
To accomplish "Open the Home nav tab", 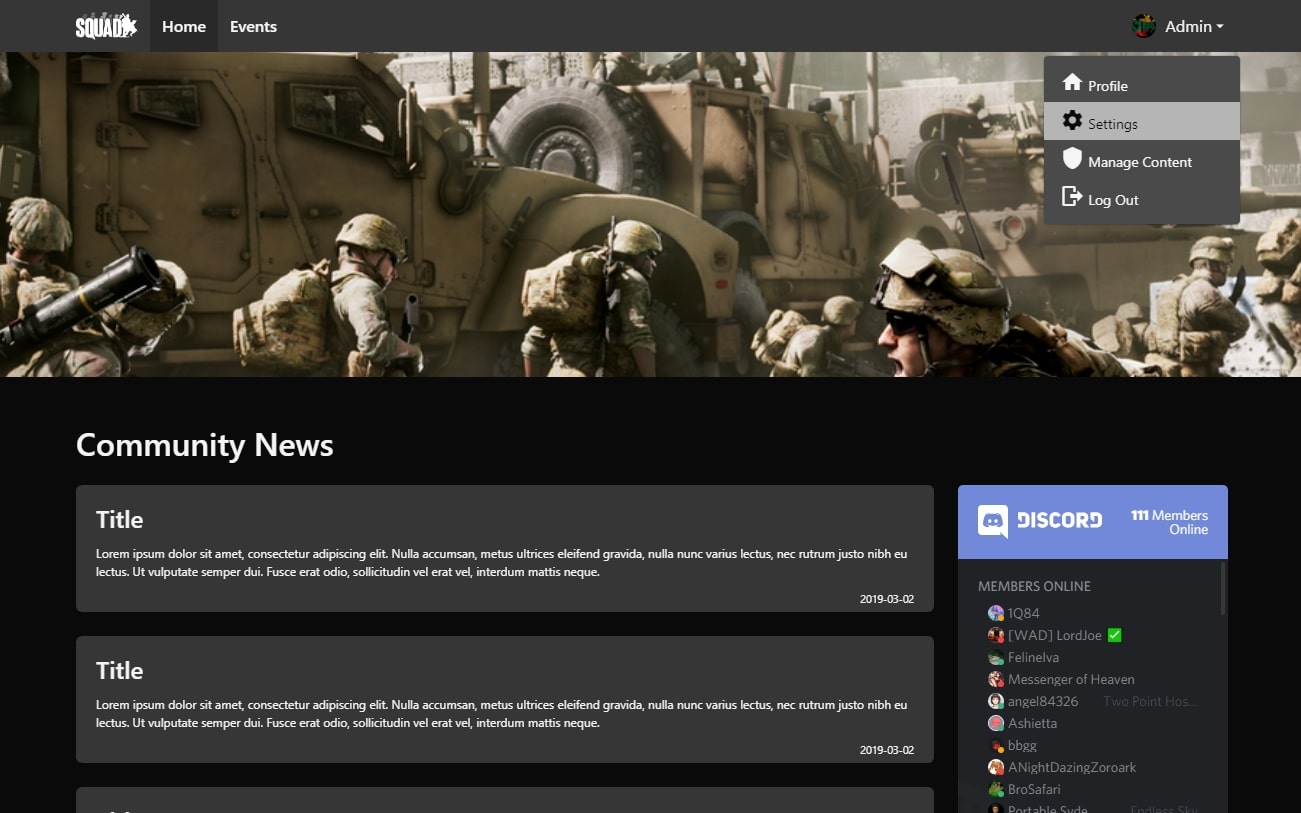I will (x=184, y=26).
